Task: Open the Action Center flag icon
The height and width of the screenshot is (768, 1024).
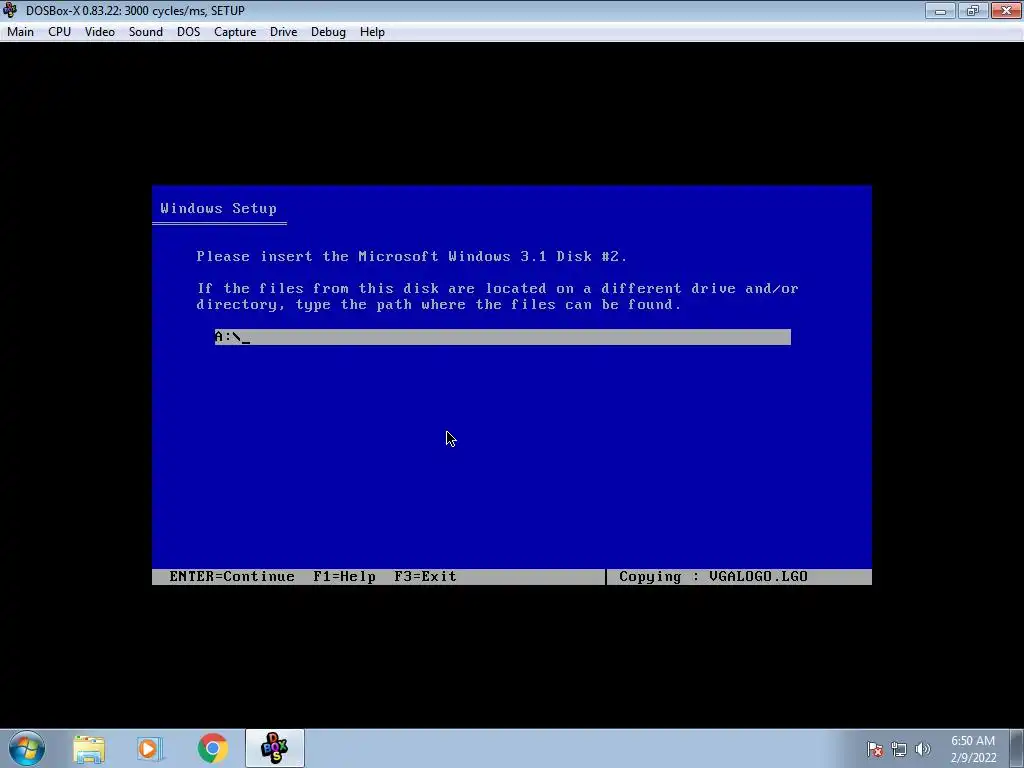Action: (x=874, y=749)
